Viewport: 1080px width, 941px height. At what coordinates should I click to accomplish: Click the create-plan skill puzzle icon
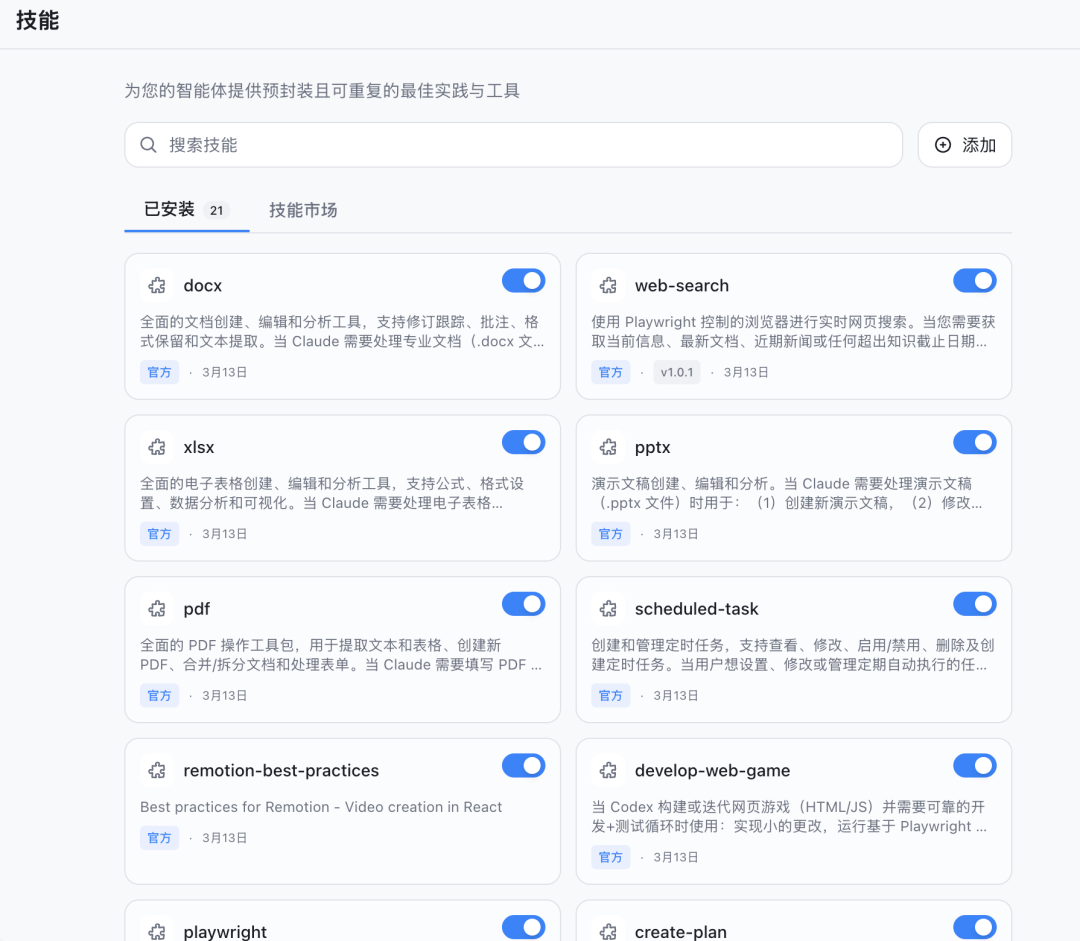(x=608, y=931)
